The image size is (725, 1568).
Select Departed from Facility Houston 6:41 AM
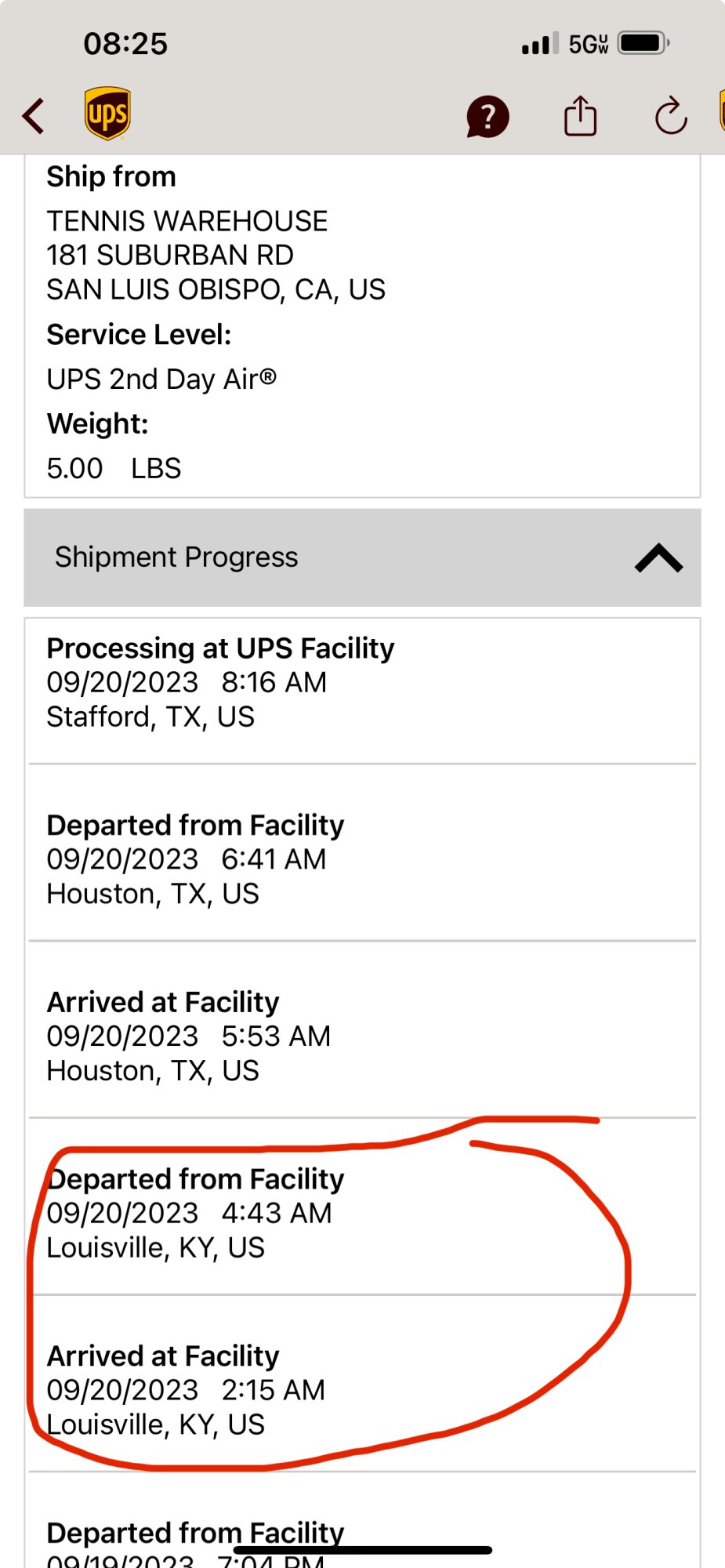[x=362, y=859]
